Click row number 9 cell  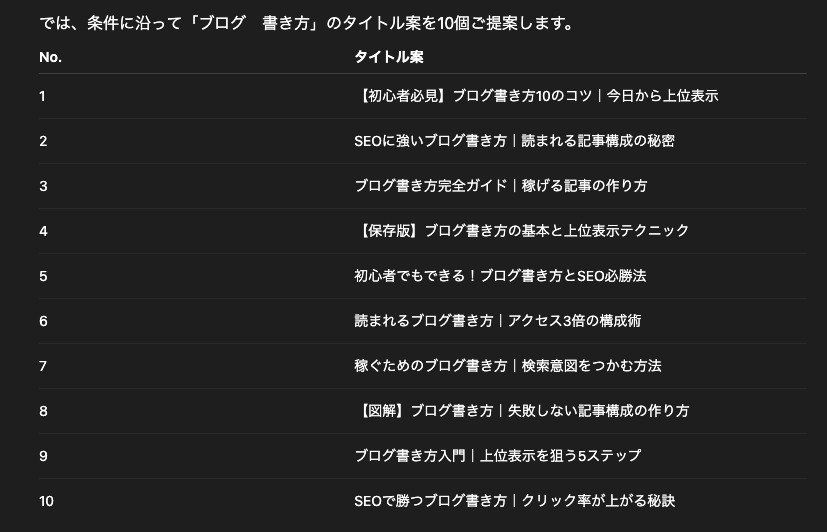pyautogui.click(x=43, y=456)
